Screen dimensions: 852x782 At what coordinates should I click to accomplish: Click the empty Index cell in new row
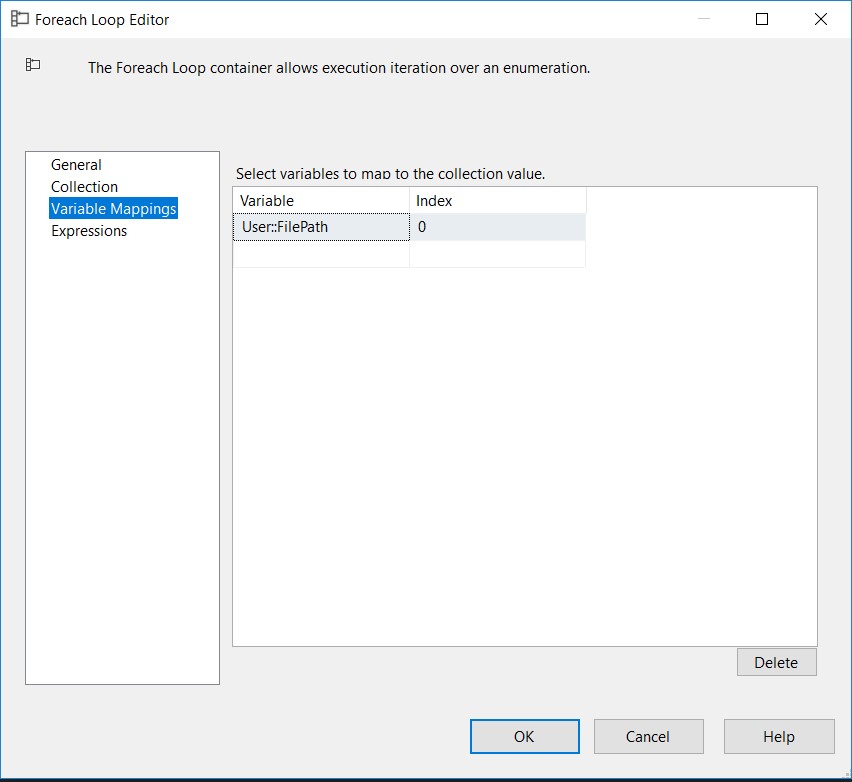pyautogui.click(x=497, y=255)
